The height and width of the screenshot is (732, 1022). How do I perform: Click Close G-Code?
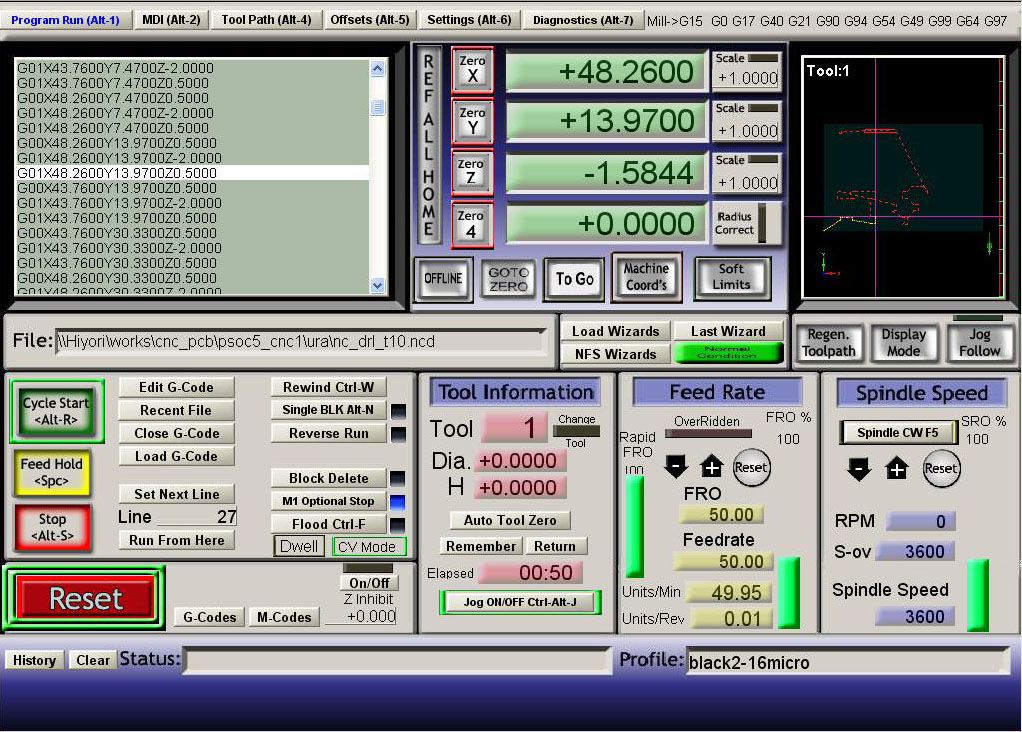(x=176, y=433)
